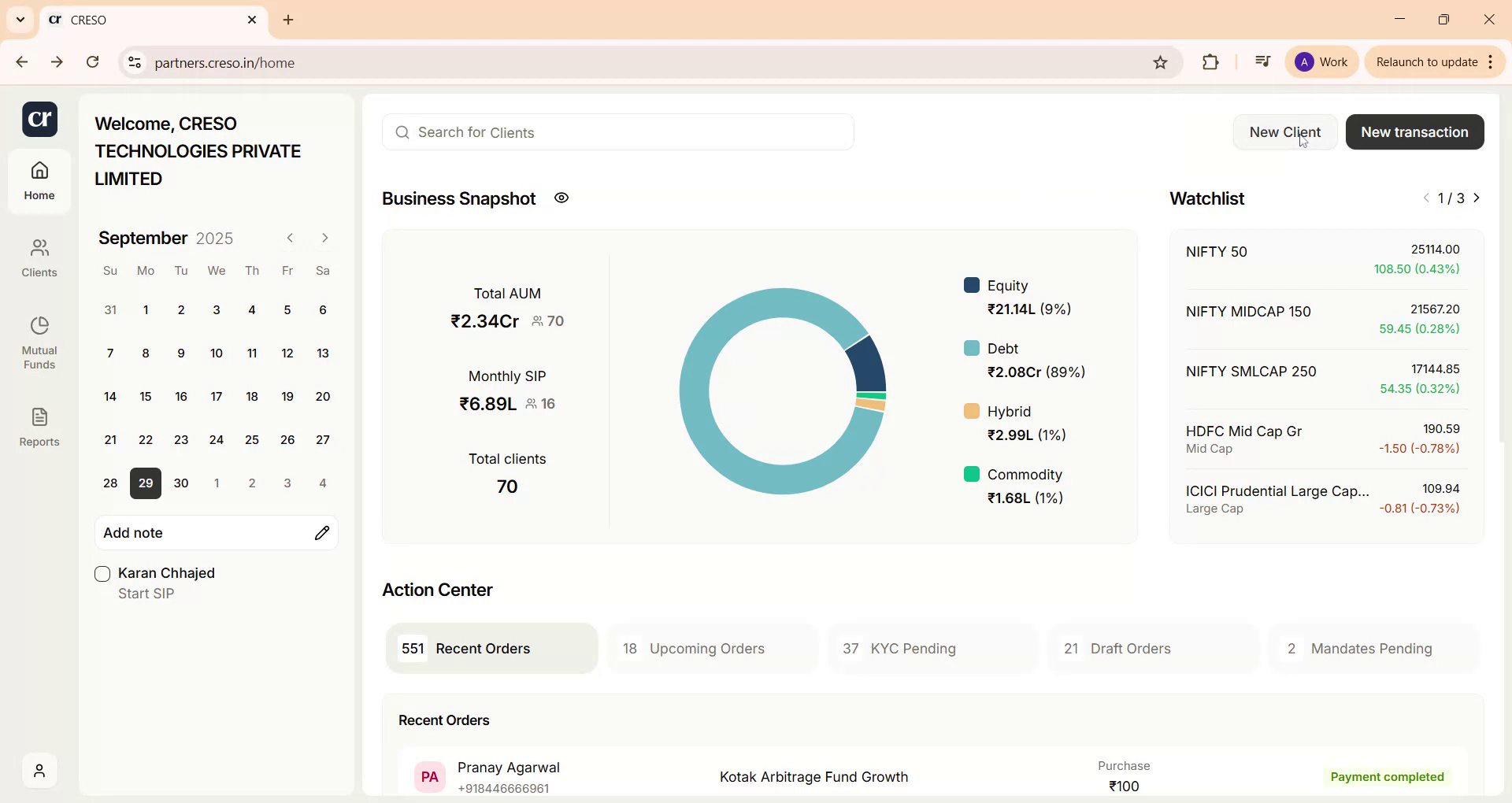Open the Clients section in sidebar

click(39, 256)
